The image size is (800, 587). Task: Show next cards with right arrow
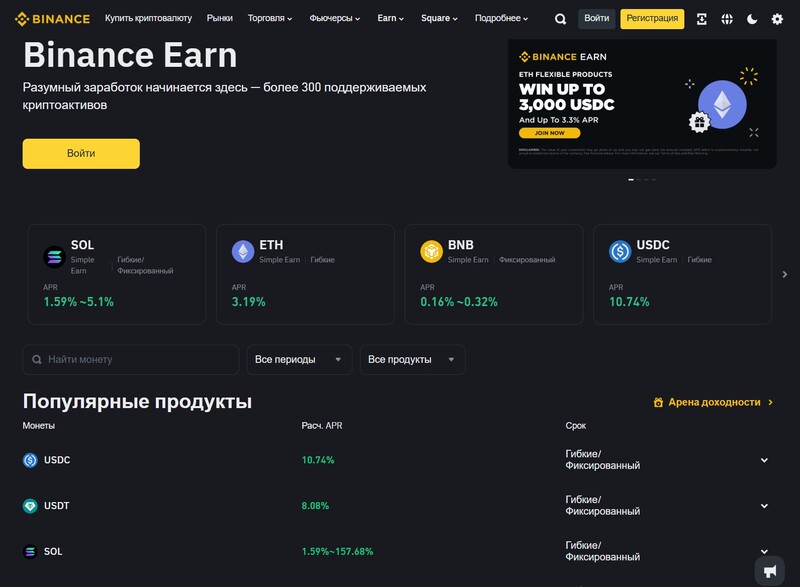tap(785, 274)
